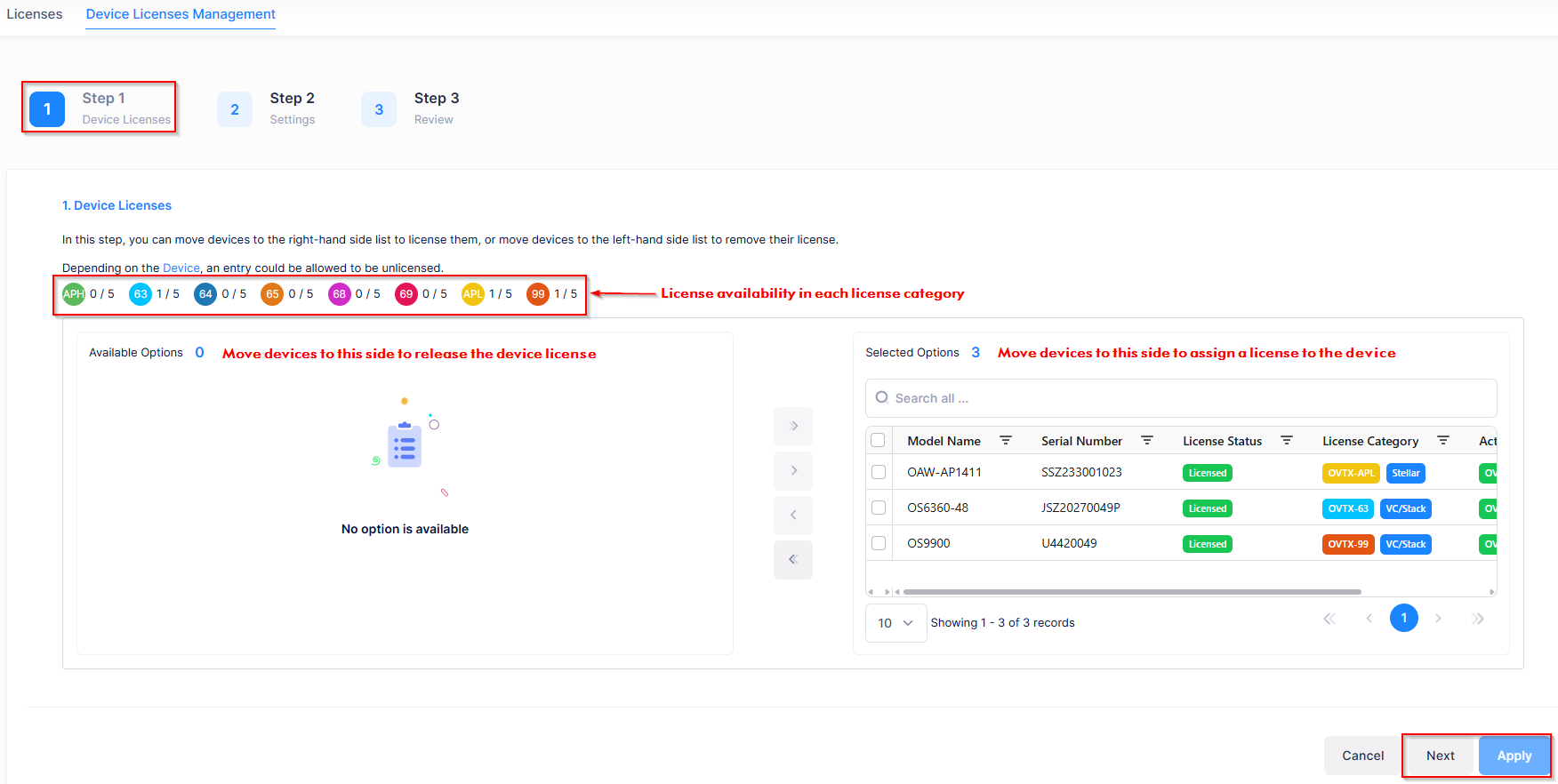Viewport: 1558px width, 784px height.
Task: Tick the OS9900 row checkbox
Action: tap(879, 543)
